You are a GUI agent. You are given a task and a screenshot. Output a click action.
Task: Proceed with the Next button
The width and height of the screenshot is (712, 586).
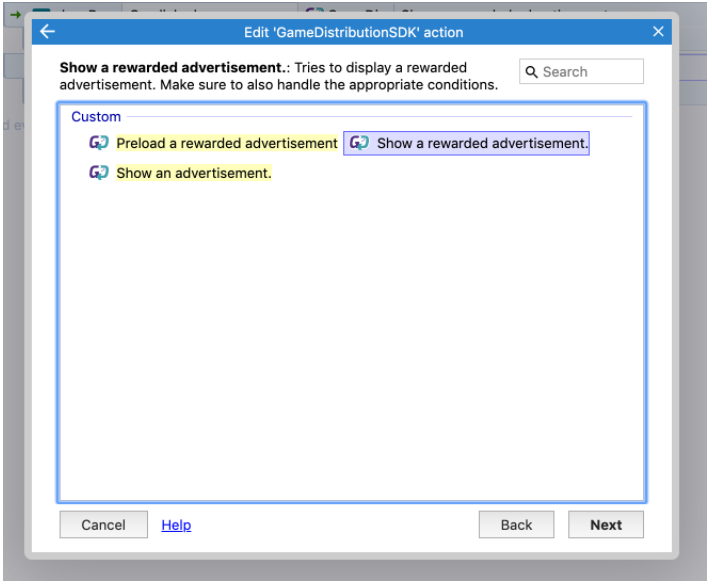point(606,525)
